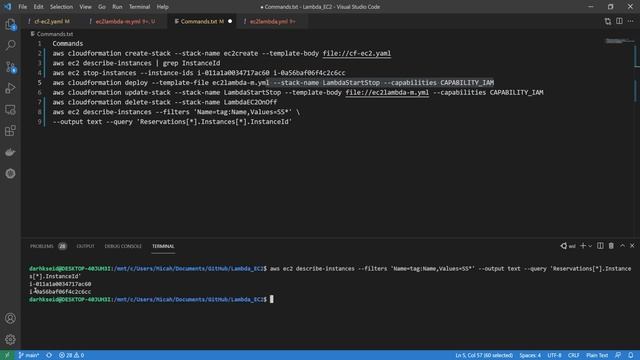Switch to cf-ec2.yaml tab
This screenshot has height=360, width=640.
[x=51, y=21]
